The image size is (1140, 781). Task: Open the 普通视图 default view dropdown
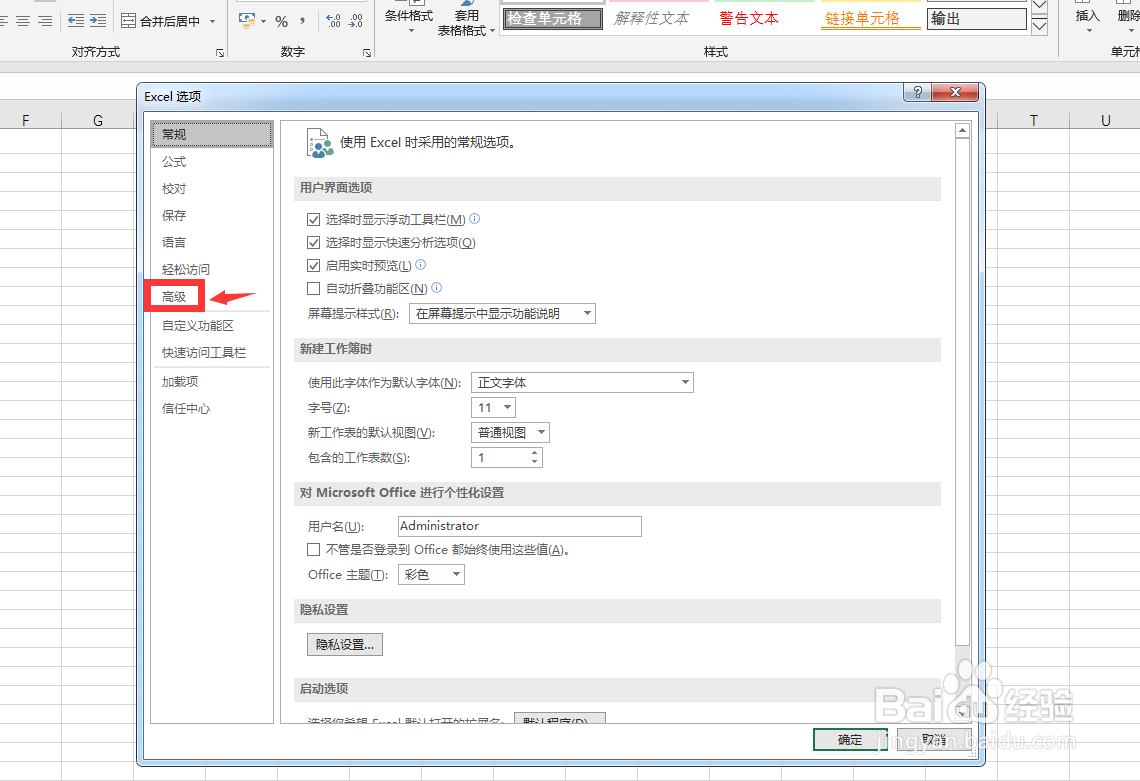tap(510, 433)
